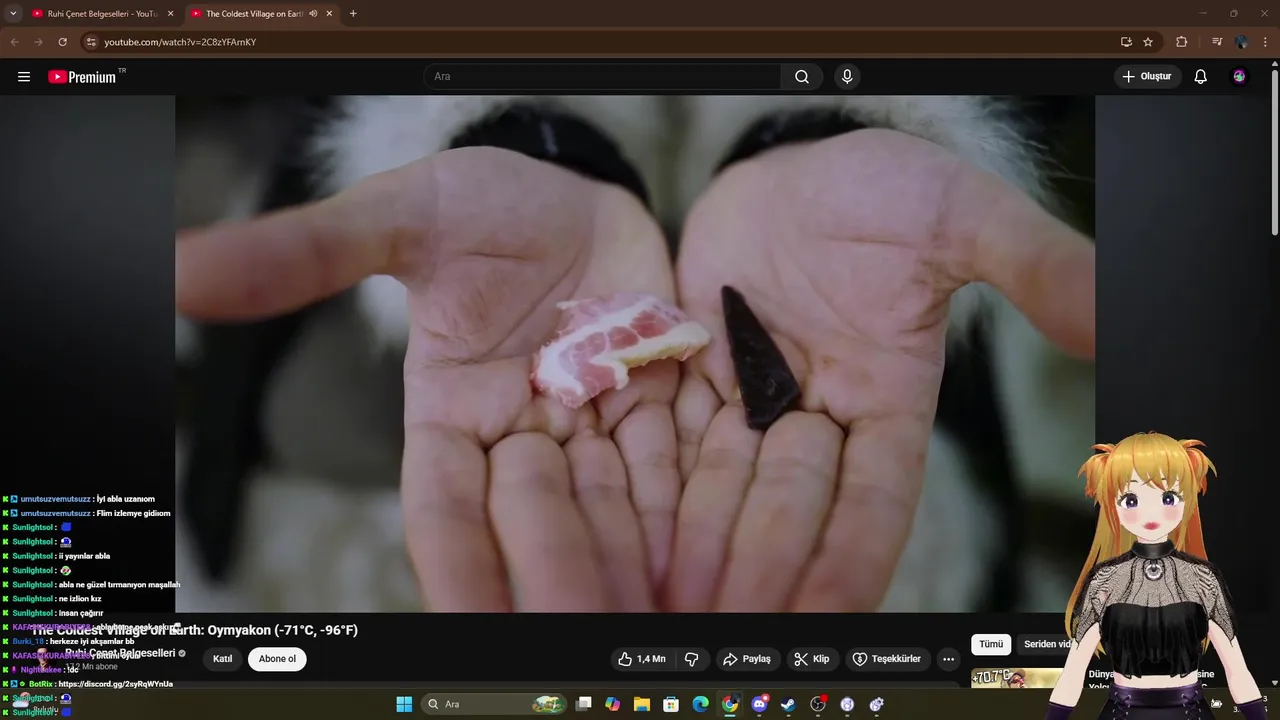Dislike the video with thumbs down
Image resolution: width=1280 pixels, height=720 pixels.
[691, 659]
